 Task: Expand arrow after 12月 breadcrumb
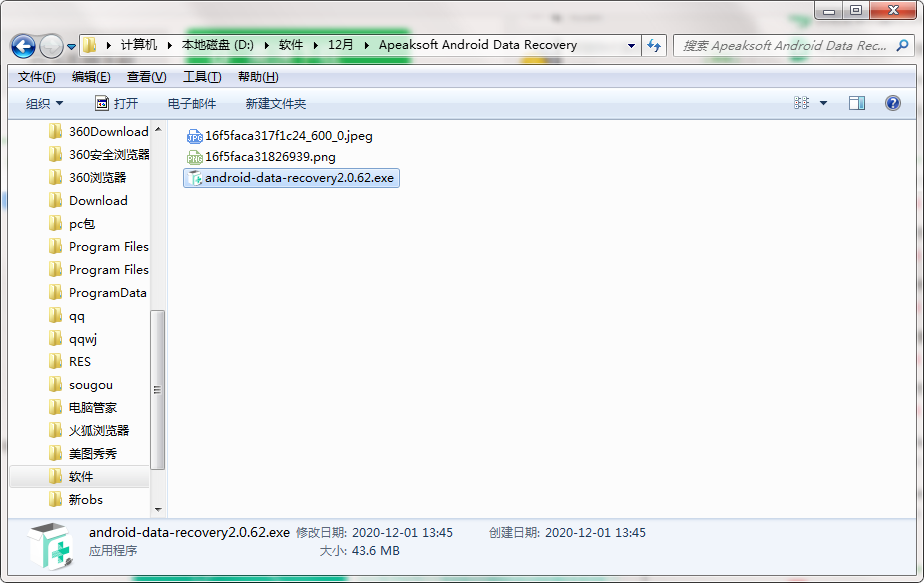pyautogui.click(x=366, y=45)
